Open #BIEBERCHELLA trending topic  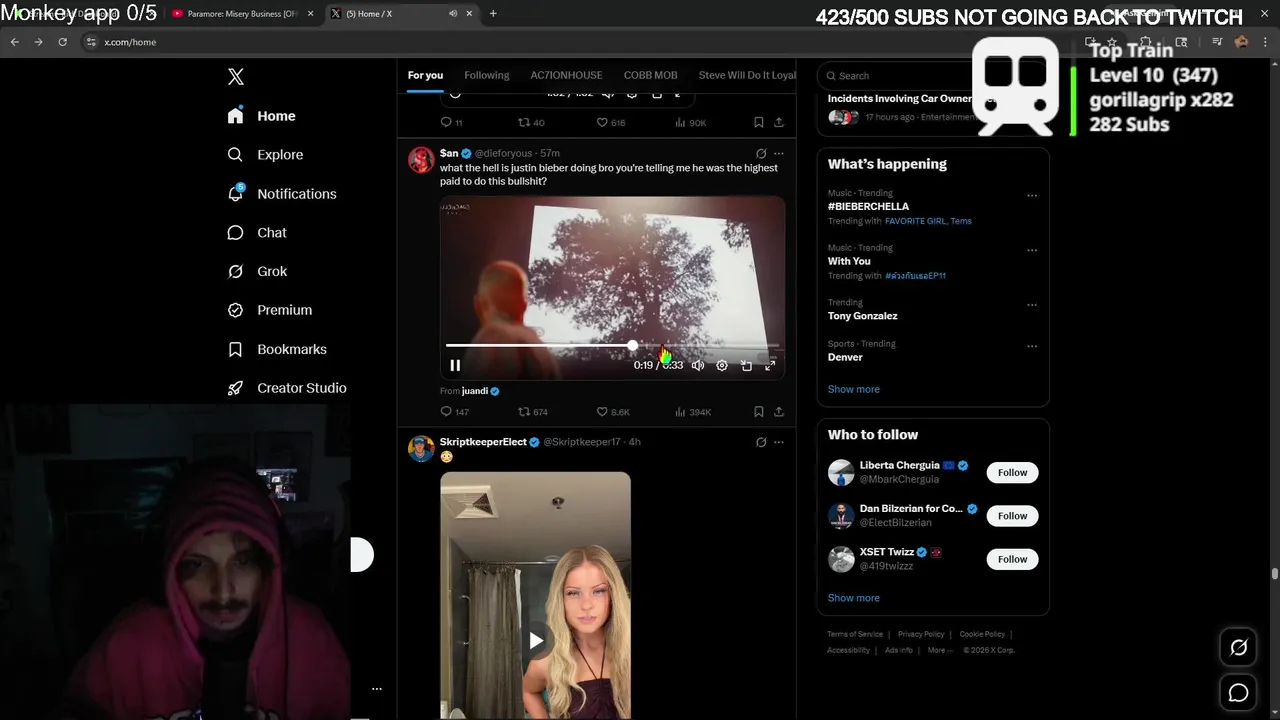(x=868, y=207)
